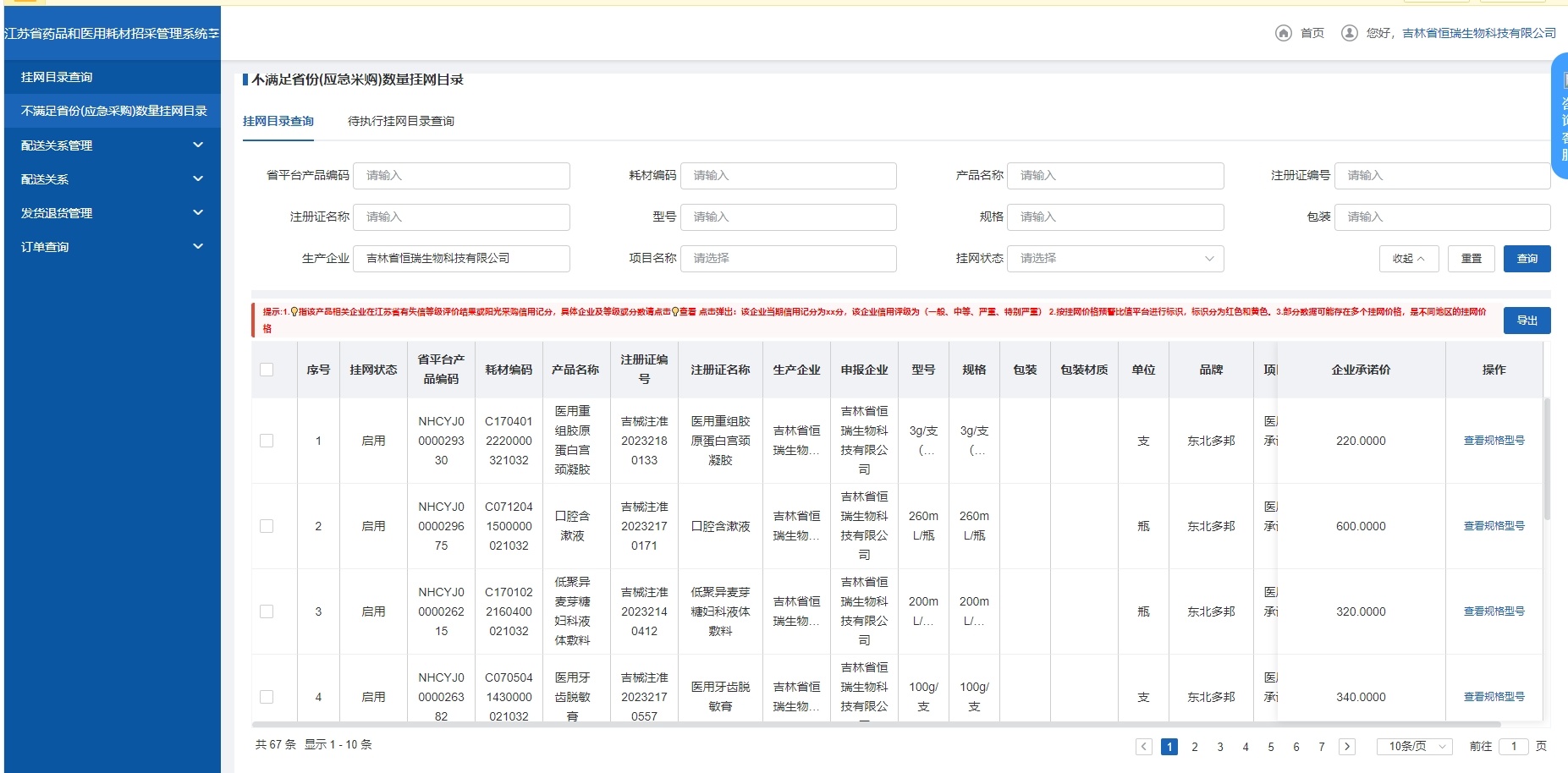This screenshot has width=1568, height=773.
Task: Click 注册证编号 input field
Action: [x=1442, y=176]
